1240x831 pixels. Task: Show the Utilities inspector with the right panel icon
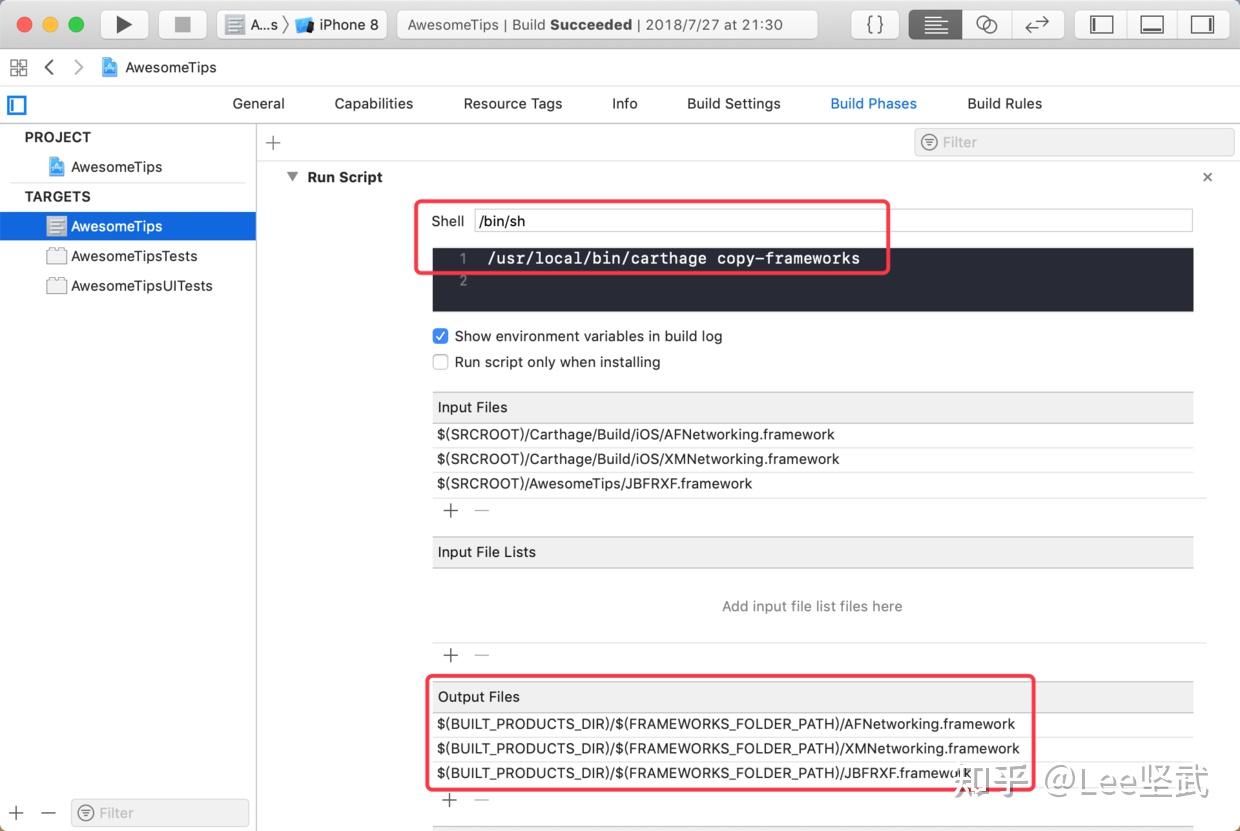tap(1203, 24)
